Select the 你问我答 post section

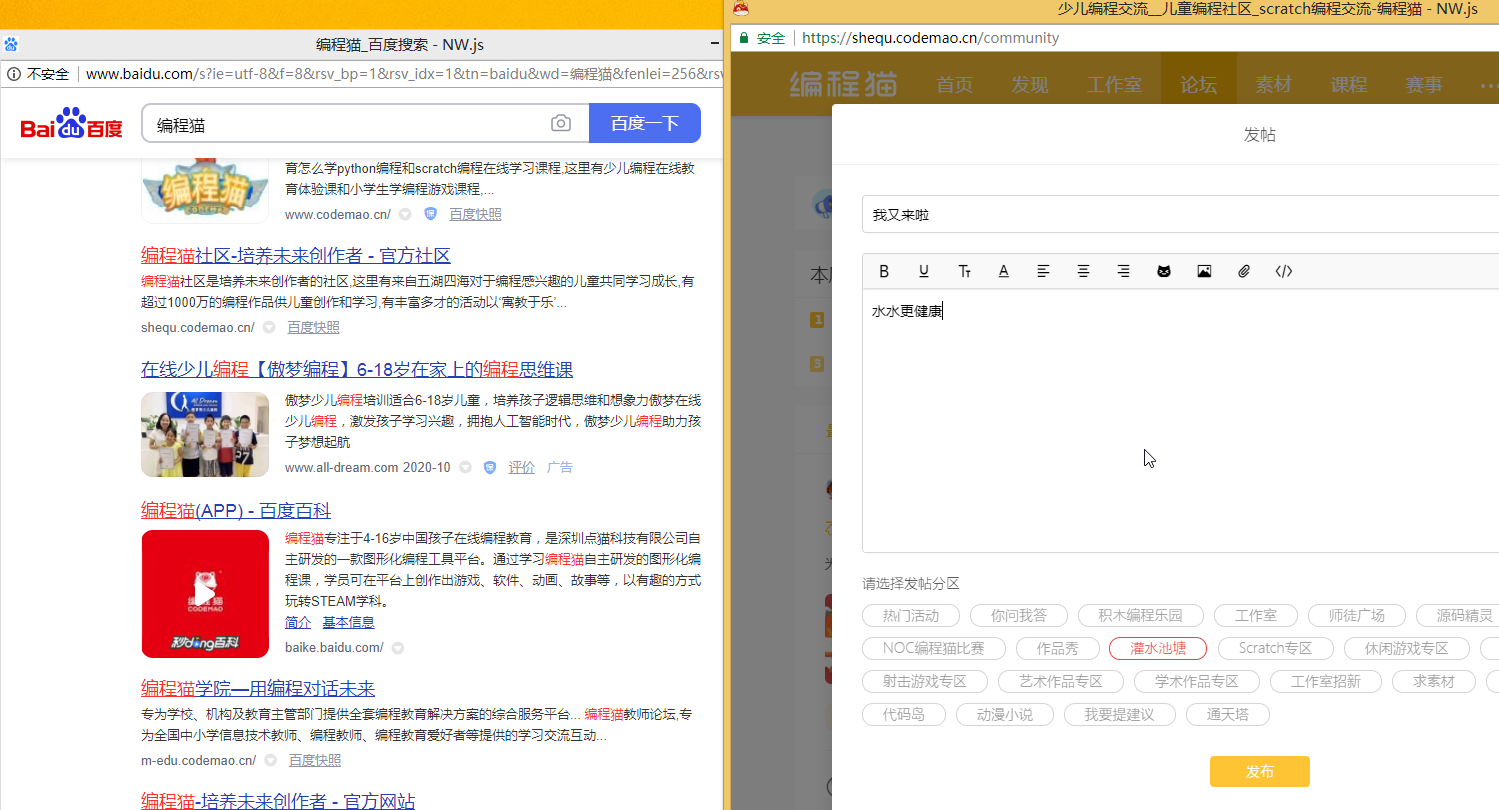click(x=1019, y=615)
